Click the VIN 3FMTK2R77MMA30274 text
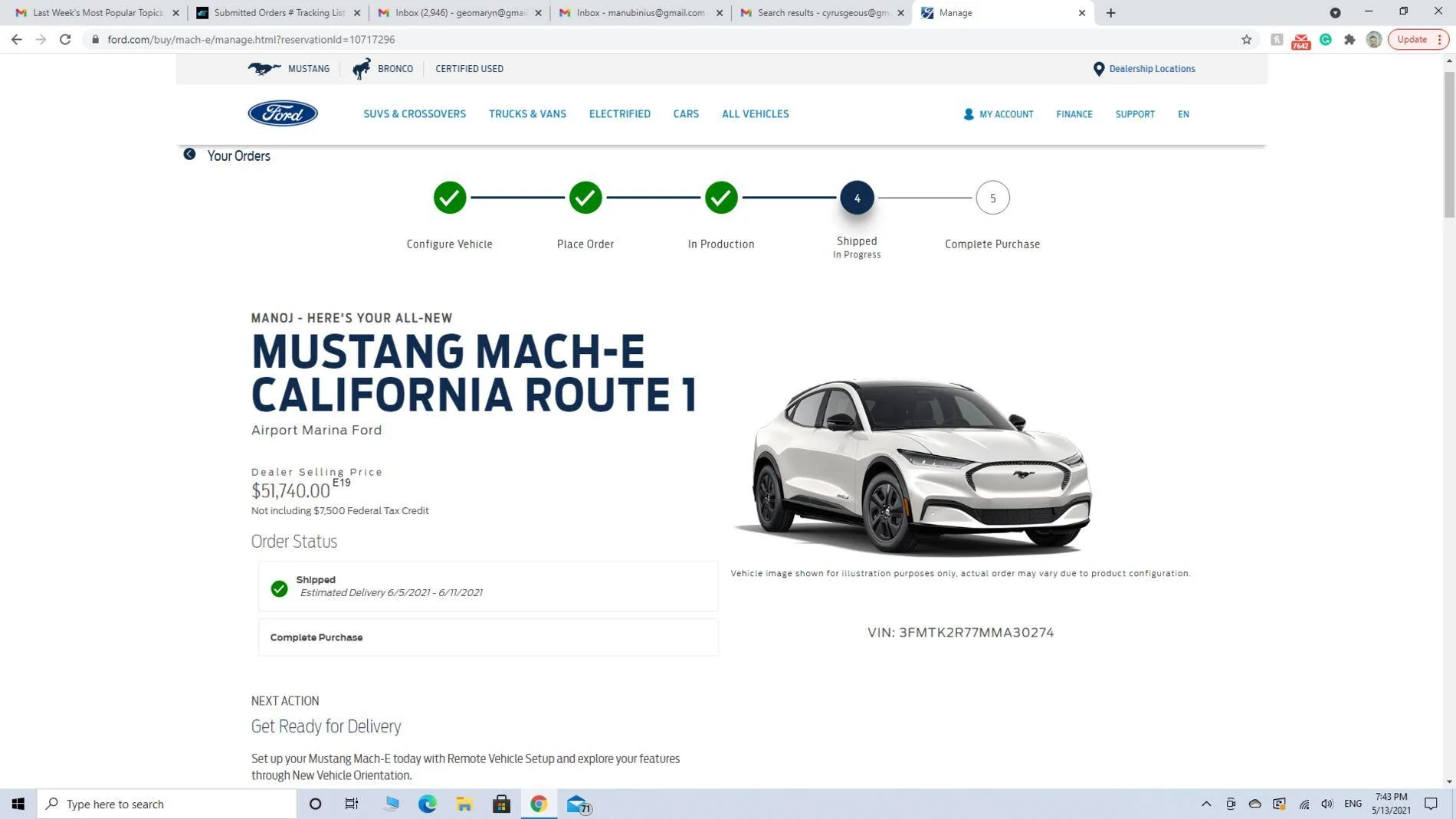1456x819 pixels. [x=960, y=633]
